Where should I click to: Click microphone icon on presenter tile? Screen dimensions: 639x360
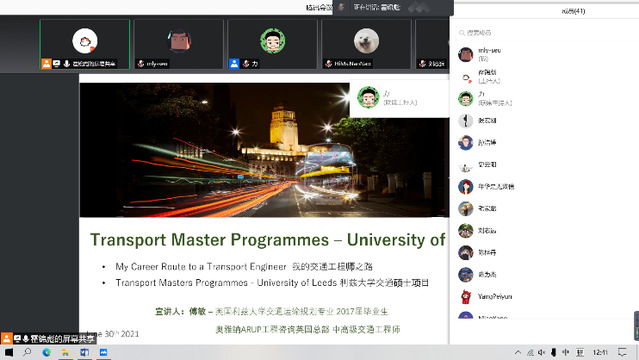pyautogui.click(x=66, y=64)
